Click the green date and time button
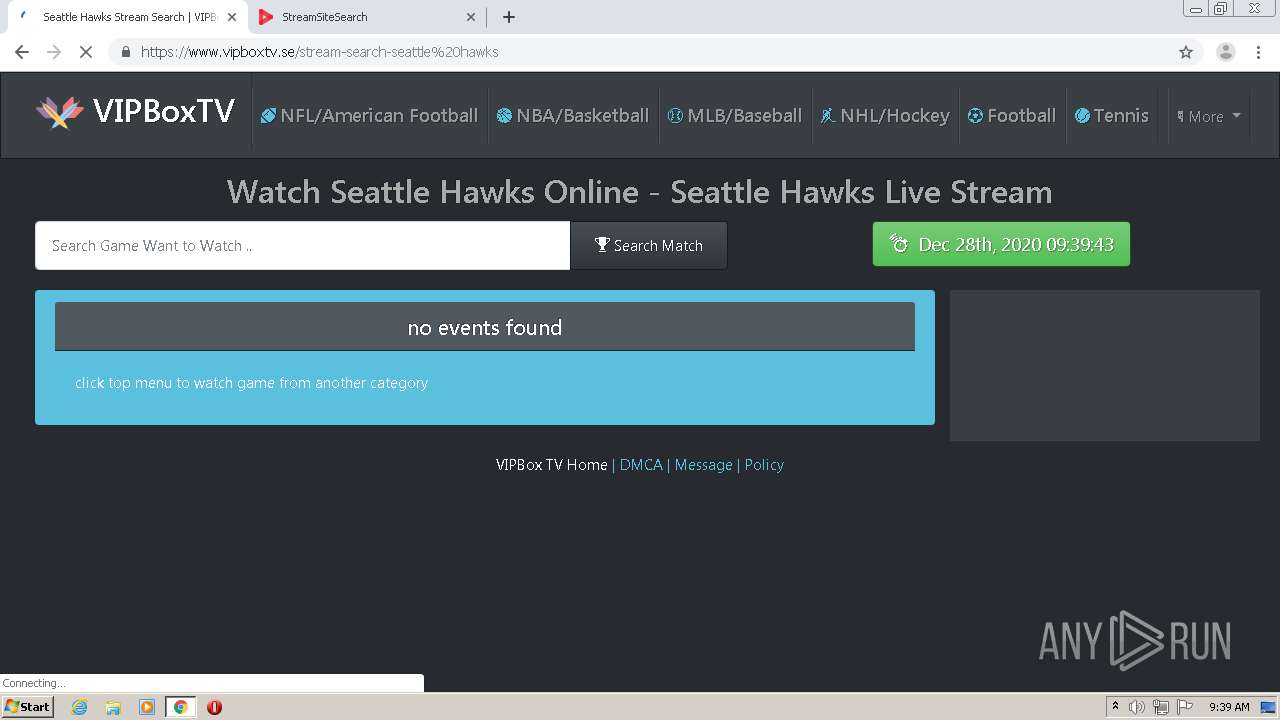 tap(1001, 244)
